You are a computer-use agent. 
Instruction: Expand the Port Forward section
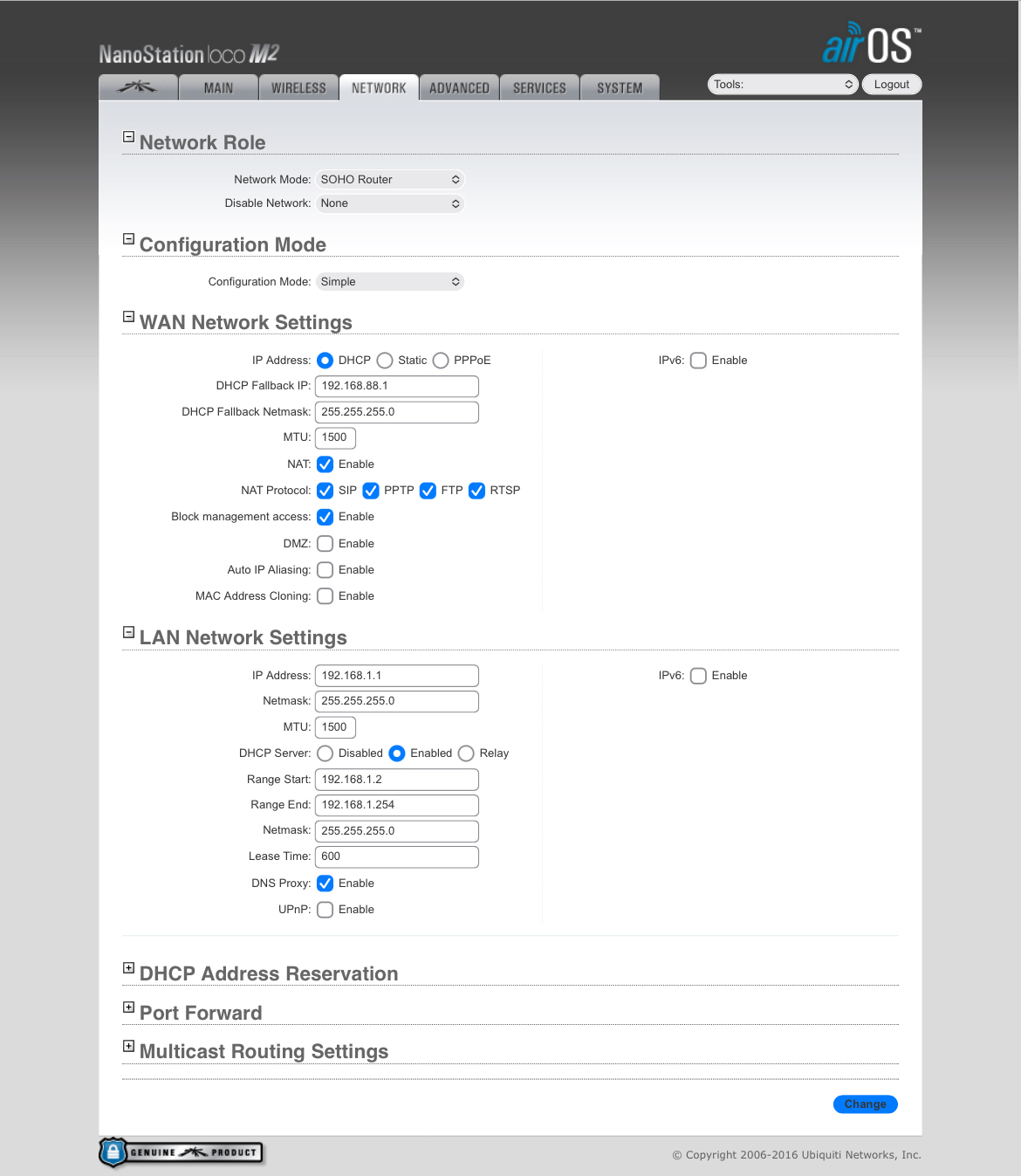click(128, 1008)
